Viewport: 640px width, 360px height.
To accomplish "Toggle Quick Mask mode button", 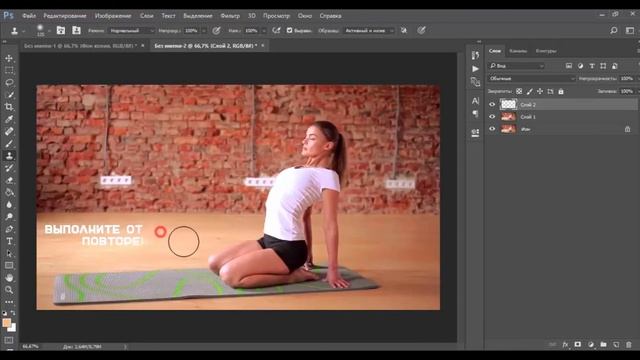I will coord(9,340).
